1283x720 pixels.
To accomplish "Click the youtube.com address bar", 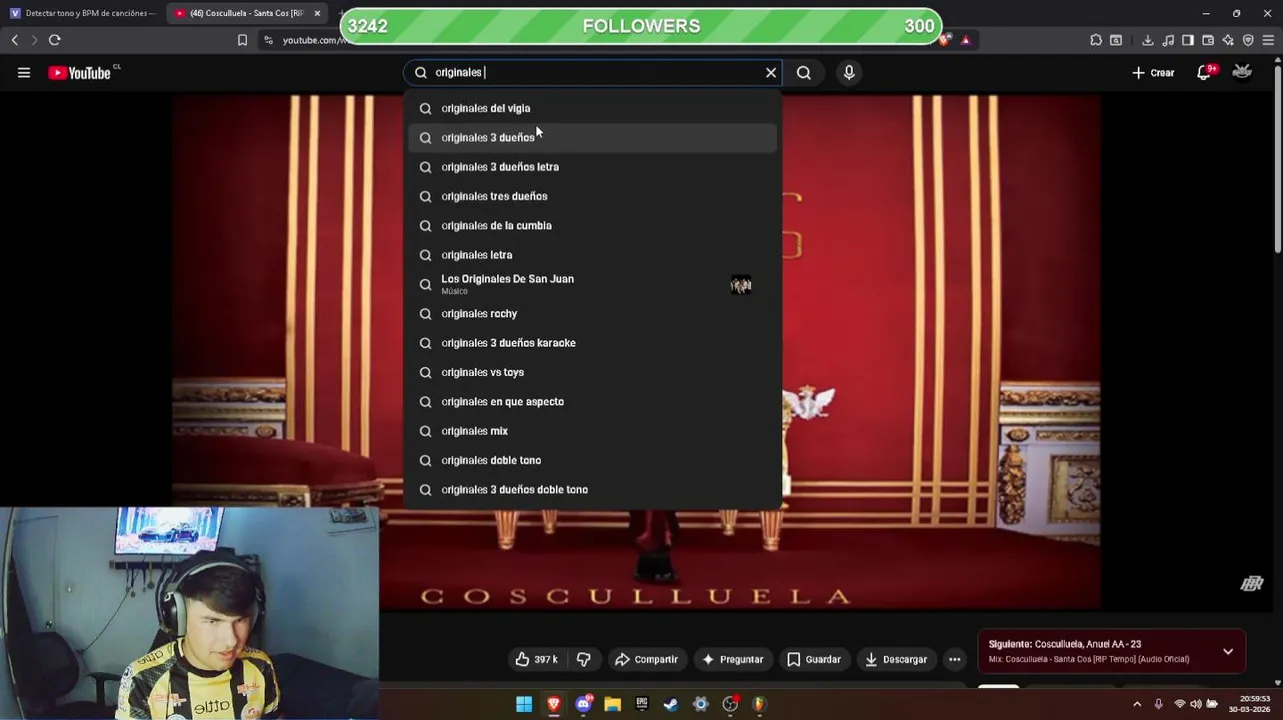I will click(x=314, y=40).
